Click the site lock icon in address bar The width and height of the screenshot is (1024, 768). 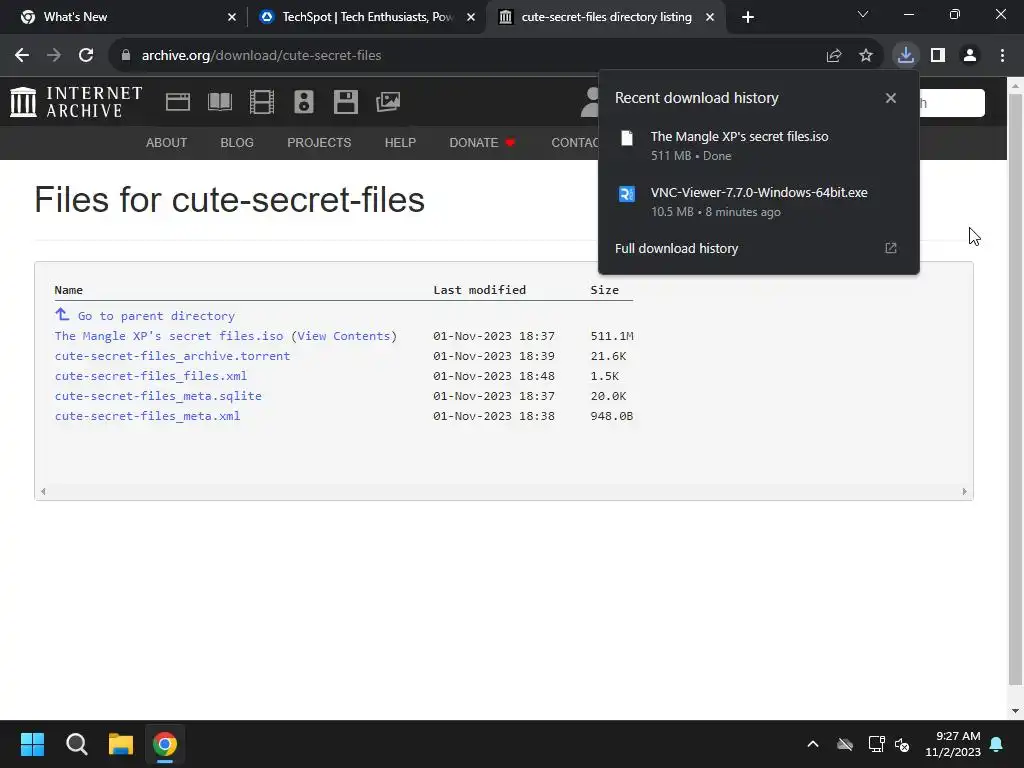126,56
